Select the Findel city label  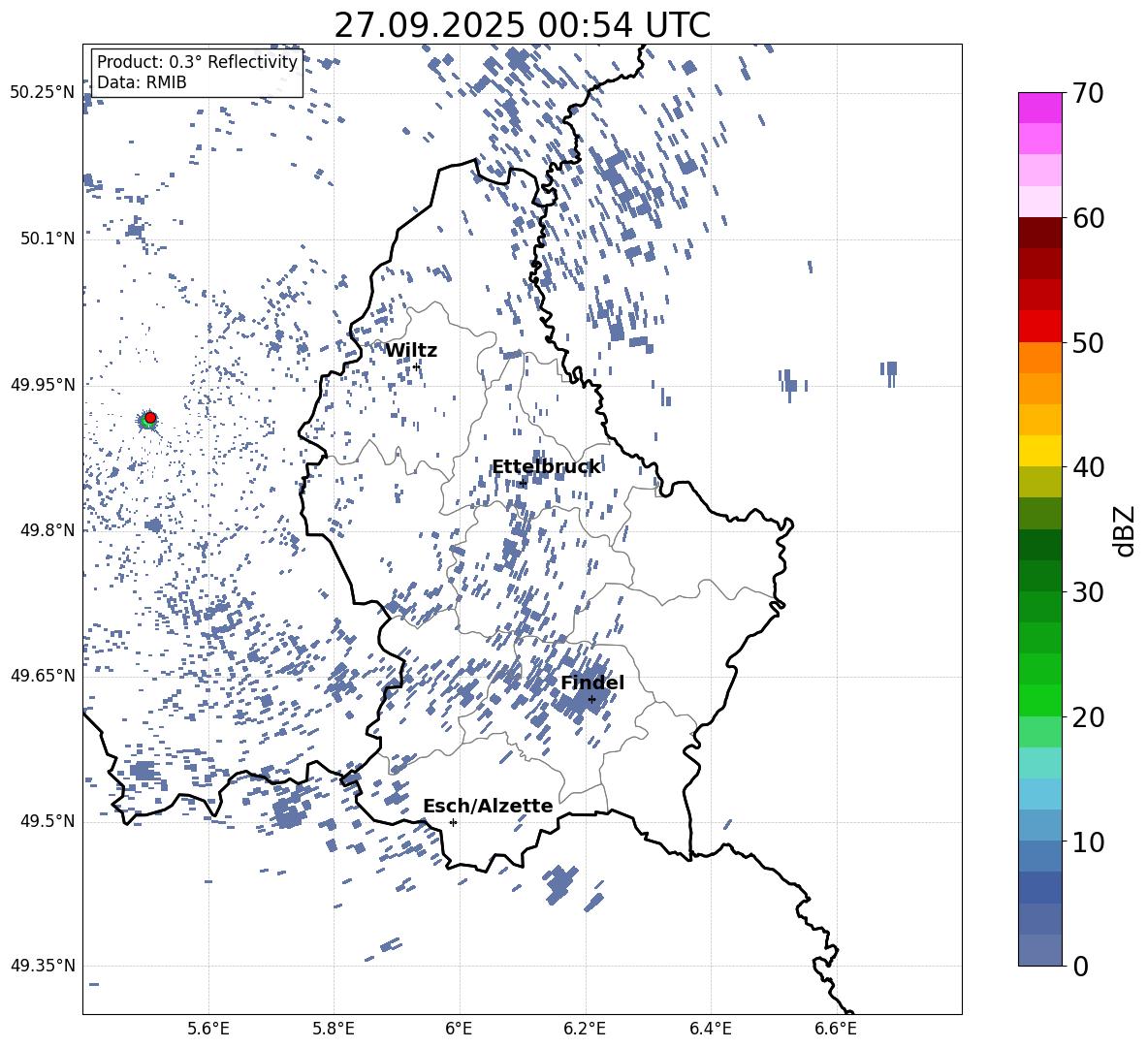point(591,683)
